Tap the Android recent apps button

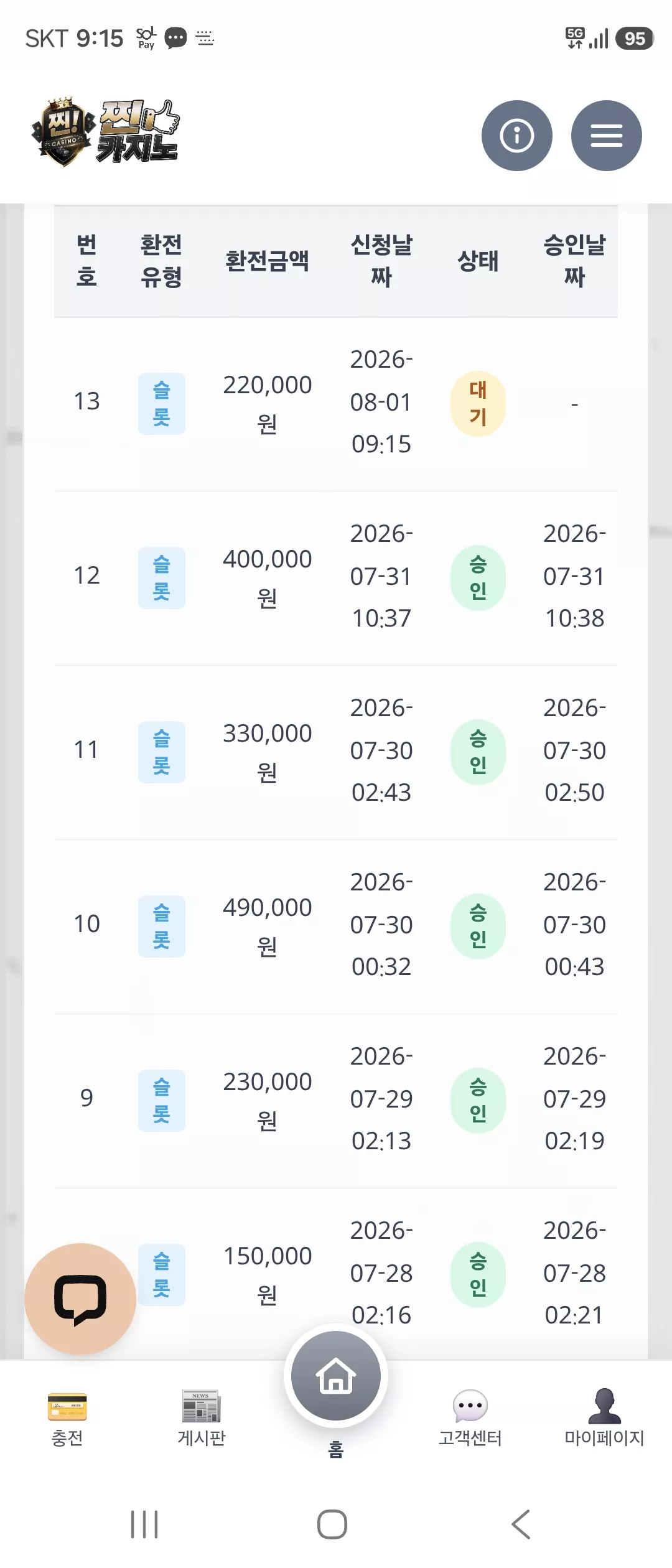point(144,1524)
